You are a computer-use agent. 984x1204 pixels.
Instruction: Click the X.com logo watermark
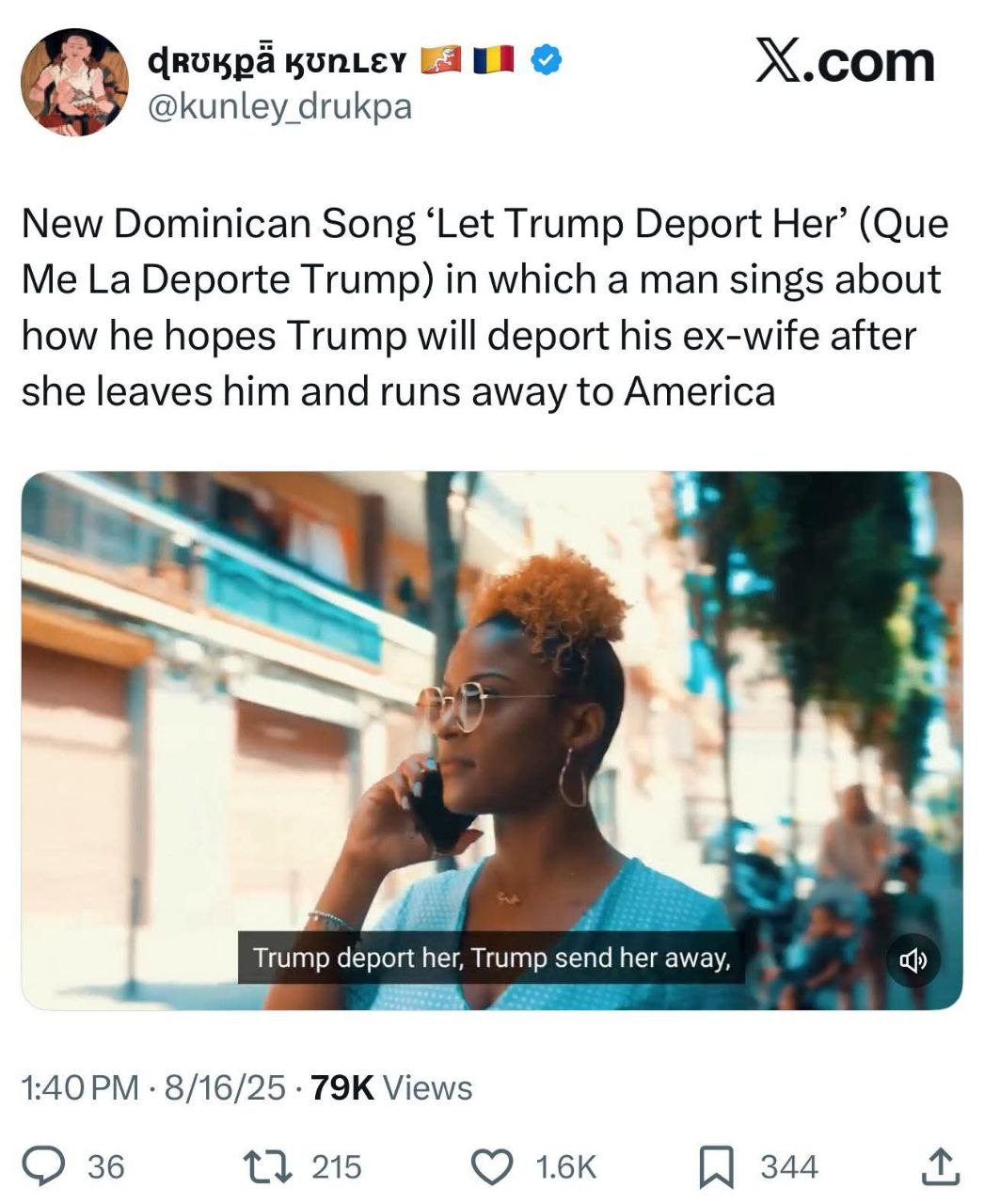[x=846, y=62]
